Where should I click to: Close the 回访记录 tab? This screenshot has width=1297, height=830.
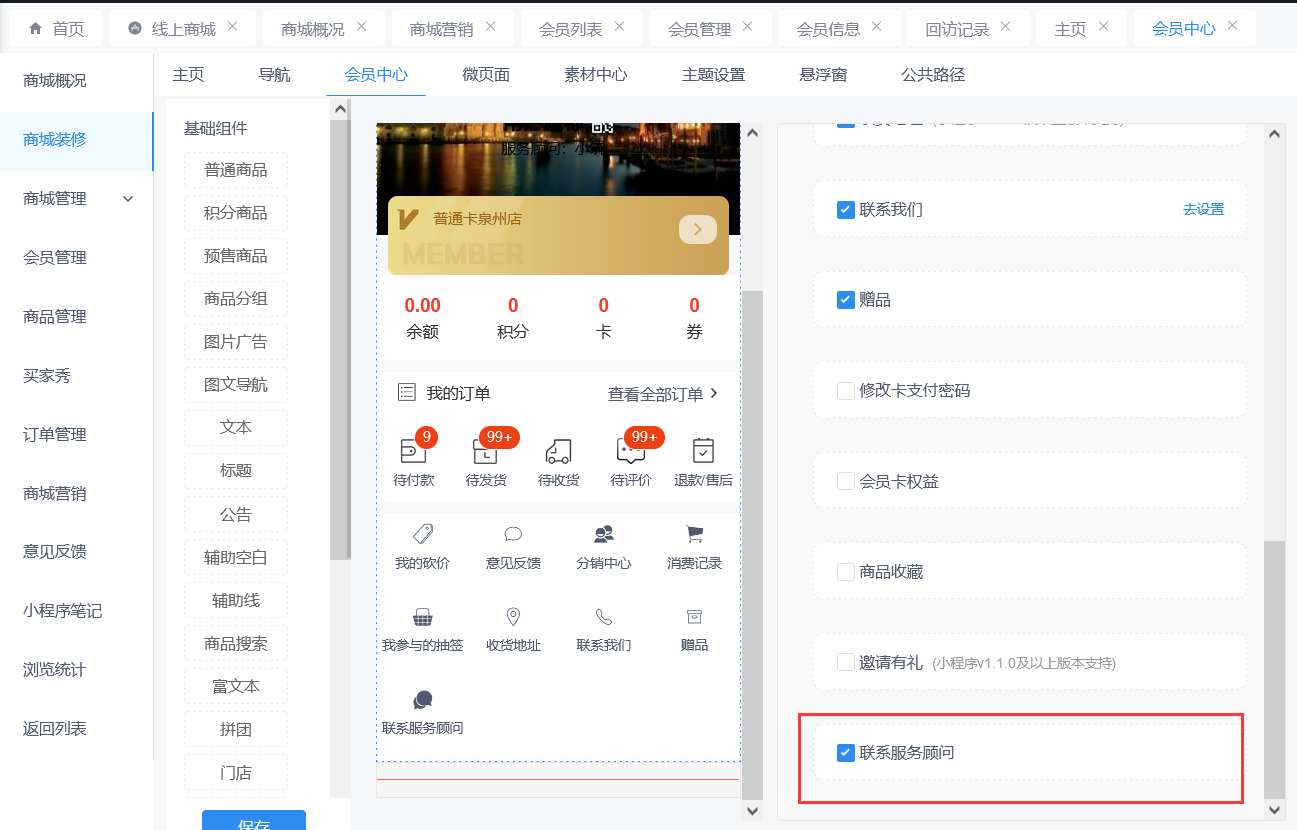pos(1007,26)
